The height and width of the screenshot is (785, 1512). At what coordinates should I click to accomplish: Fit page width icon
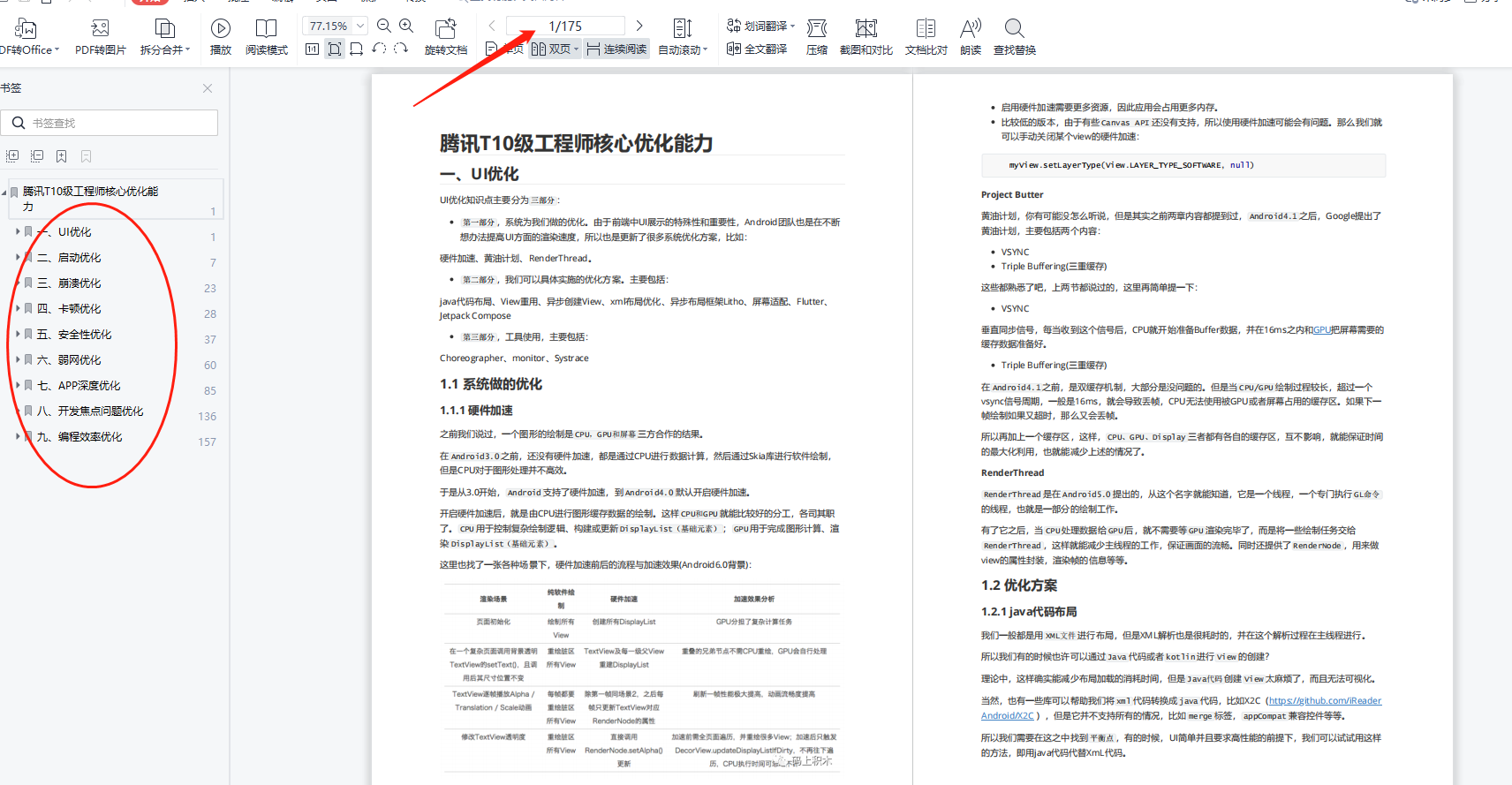click(x=356, y=49)
